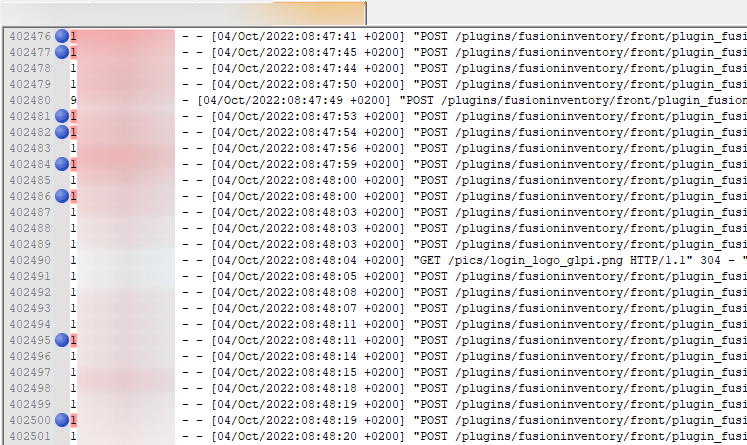Click the 304 status code on line 402490

(x=710, y=260)
